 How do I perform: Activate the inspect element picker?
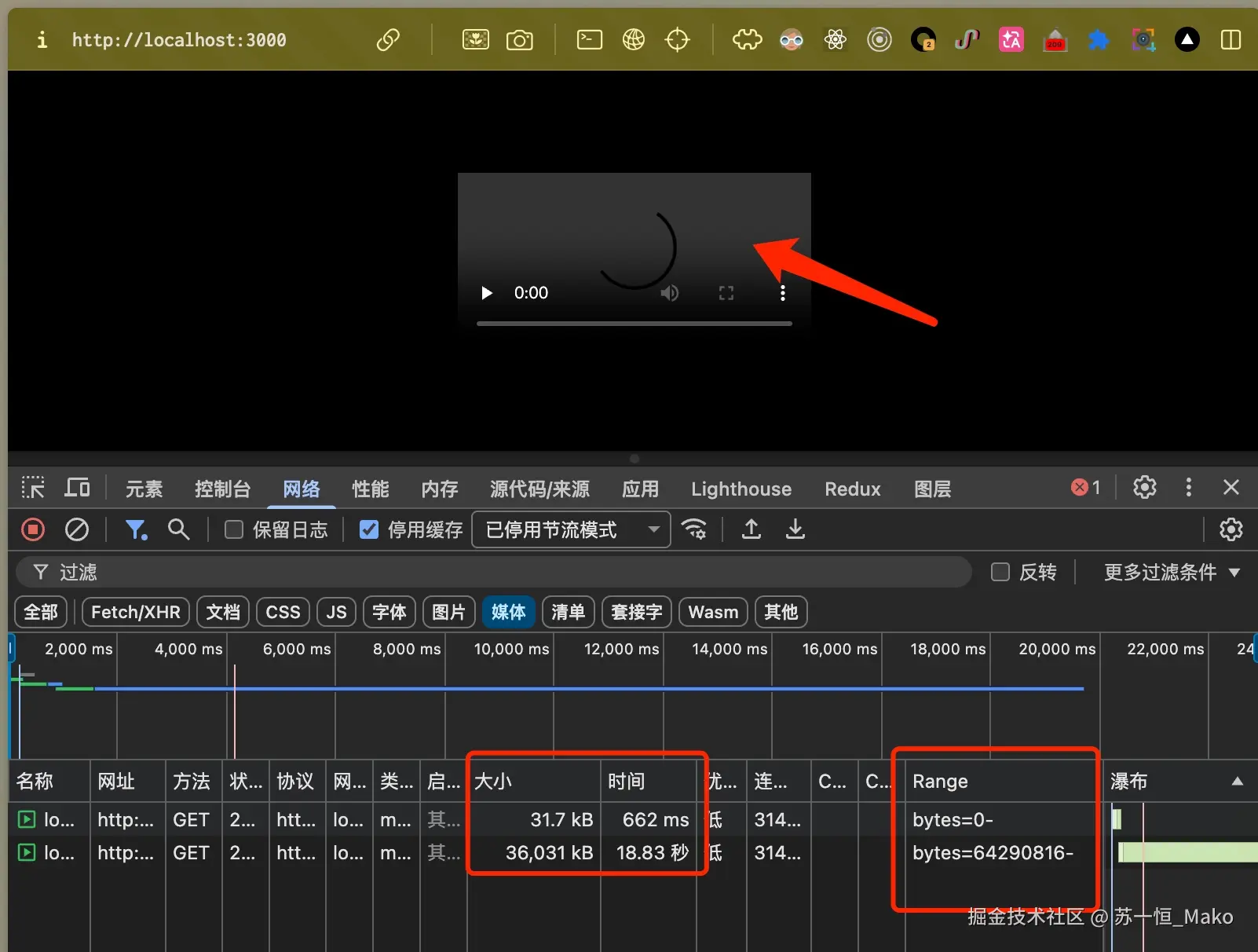[32, 488]
